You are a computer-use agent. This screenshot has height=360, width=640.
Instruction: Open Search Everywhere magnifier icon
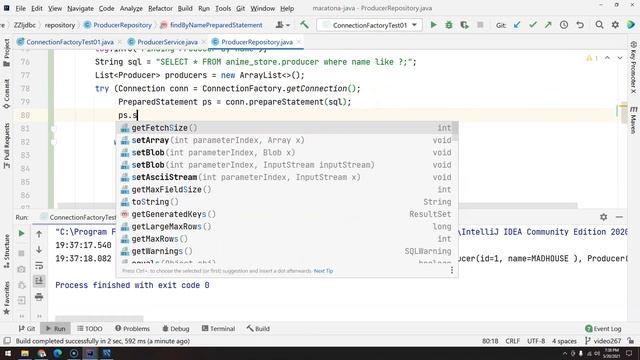click(599, 25)
